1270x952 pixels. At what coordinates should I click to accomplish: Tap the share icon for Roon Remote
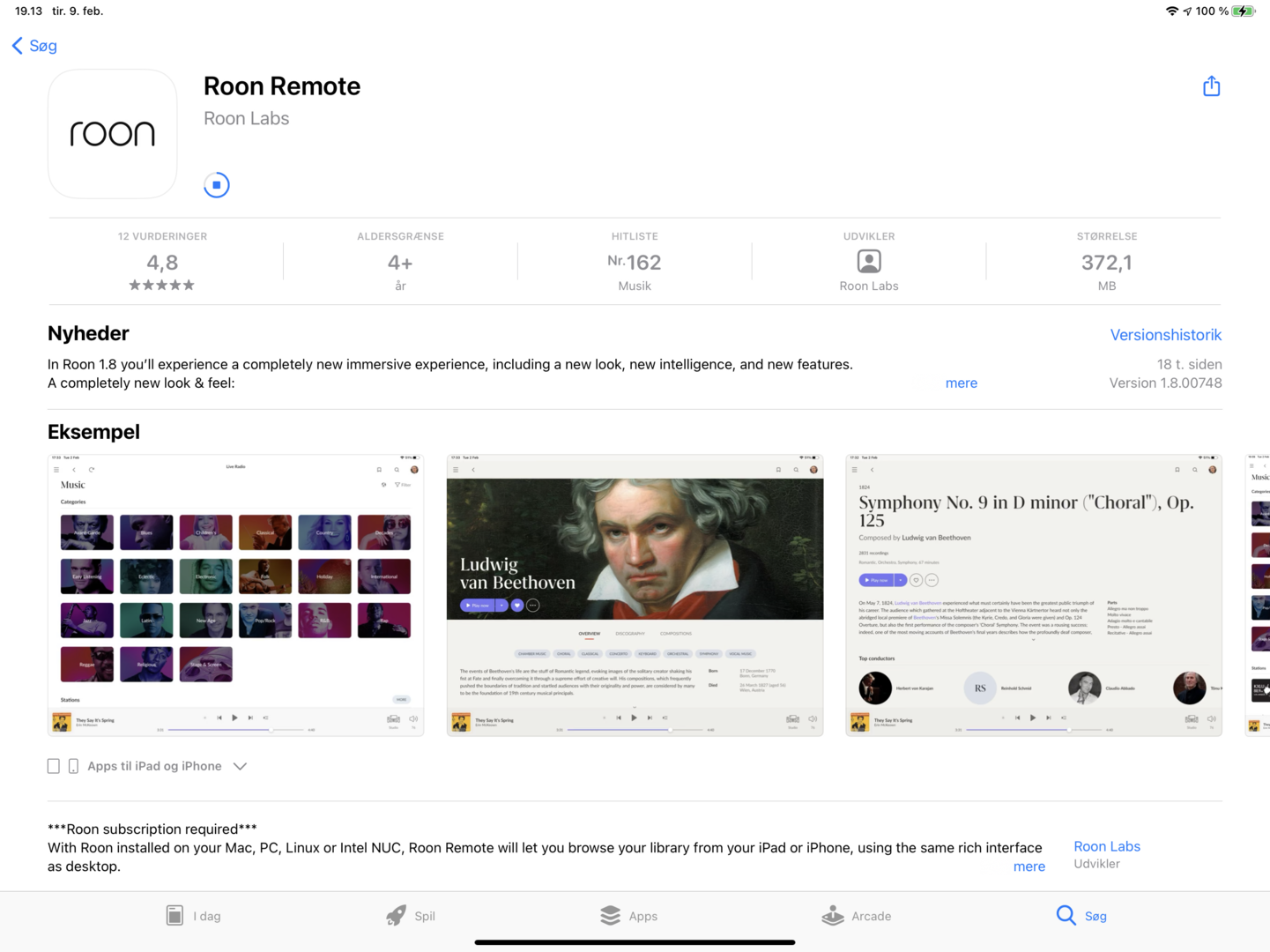(1211, 86)
